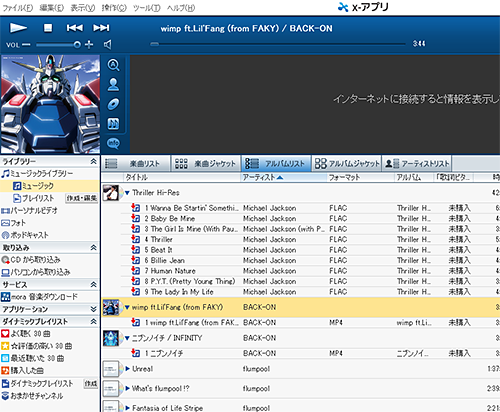Screen dimensions: 500x412
Task: Collapse the ライブラリー section
Action: click(94, 161)
